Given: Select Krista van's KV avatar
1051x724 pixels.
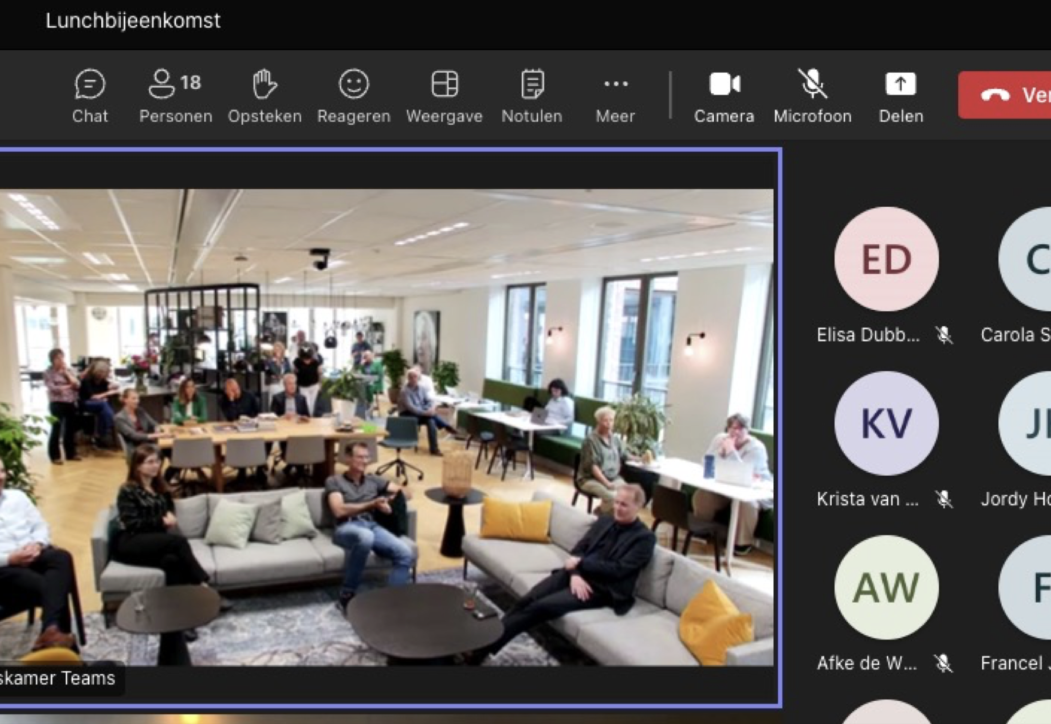Looking at the screenshot, I should (886, 423).
